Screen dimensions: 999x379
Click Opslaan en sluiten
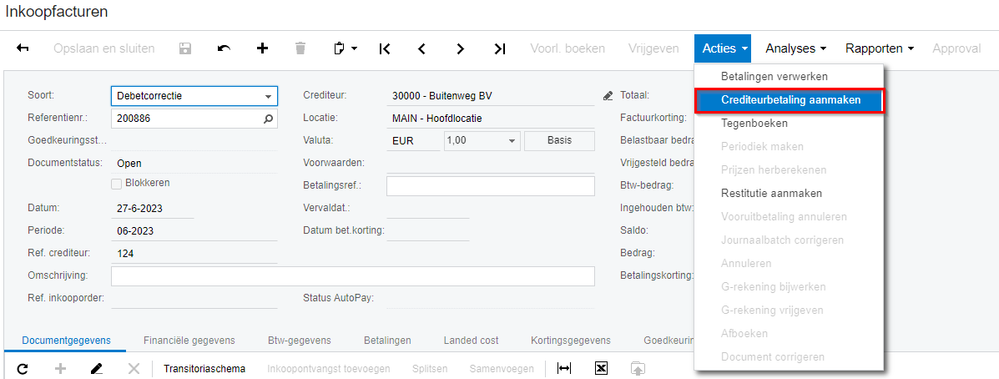pos(104,48)
